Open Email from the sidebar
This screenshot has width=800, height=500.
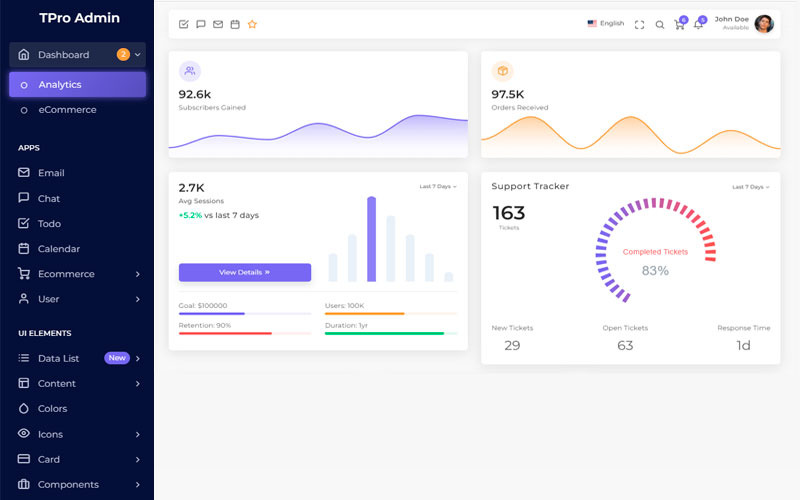coord(50,173)
